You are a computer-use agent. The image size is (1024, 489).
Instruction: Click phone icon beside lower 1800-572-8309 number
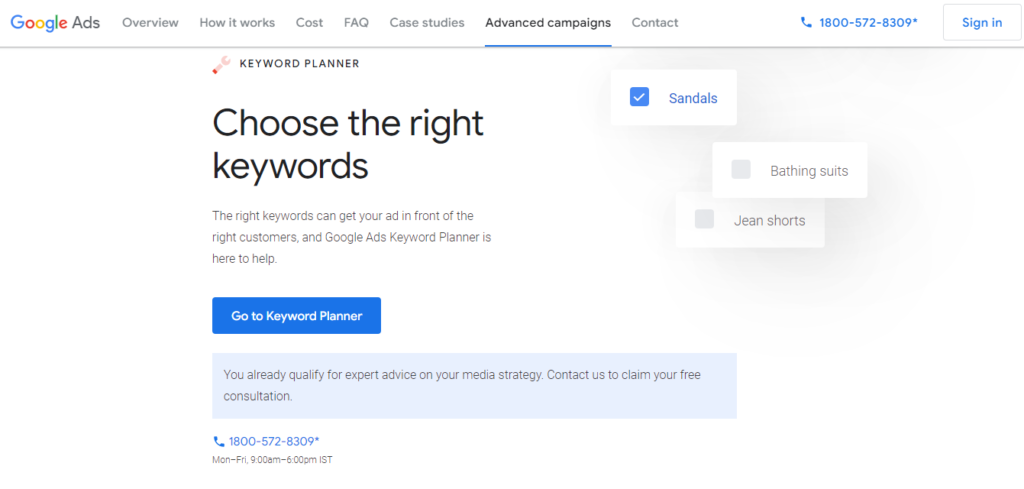(219, 441)
